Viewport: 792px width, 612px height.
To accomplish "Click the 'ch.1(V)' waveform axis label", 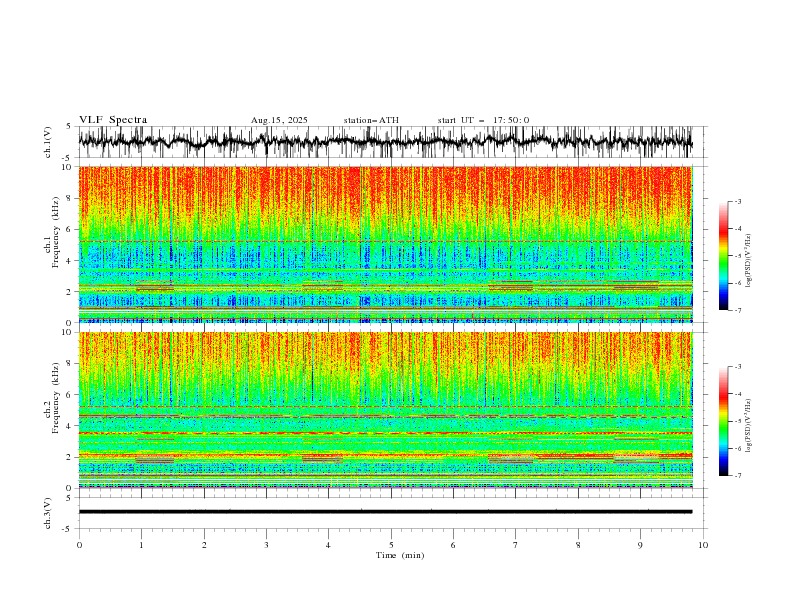I will pyautogui.click(x=48, y=142).
